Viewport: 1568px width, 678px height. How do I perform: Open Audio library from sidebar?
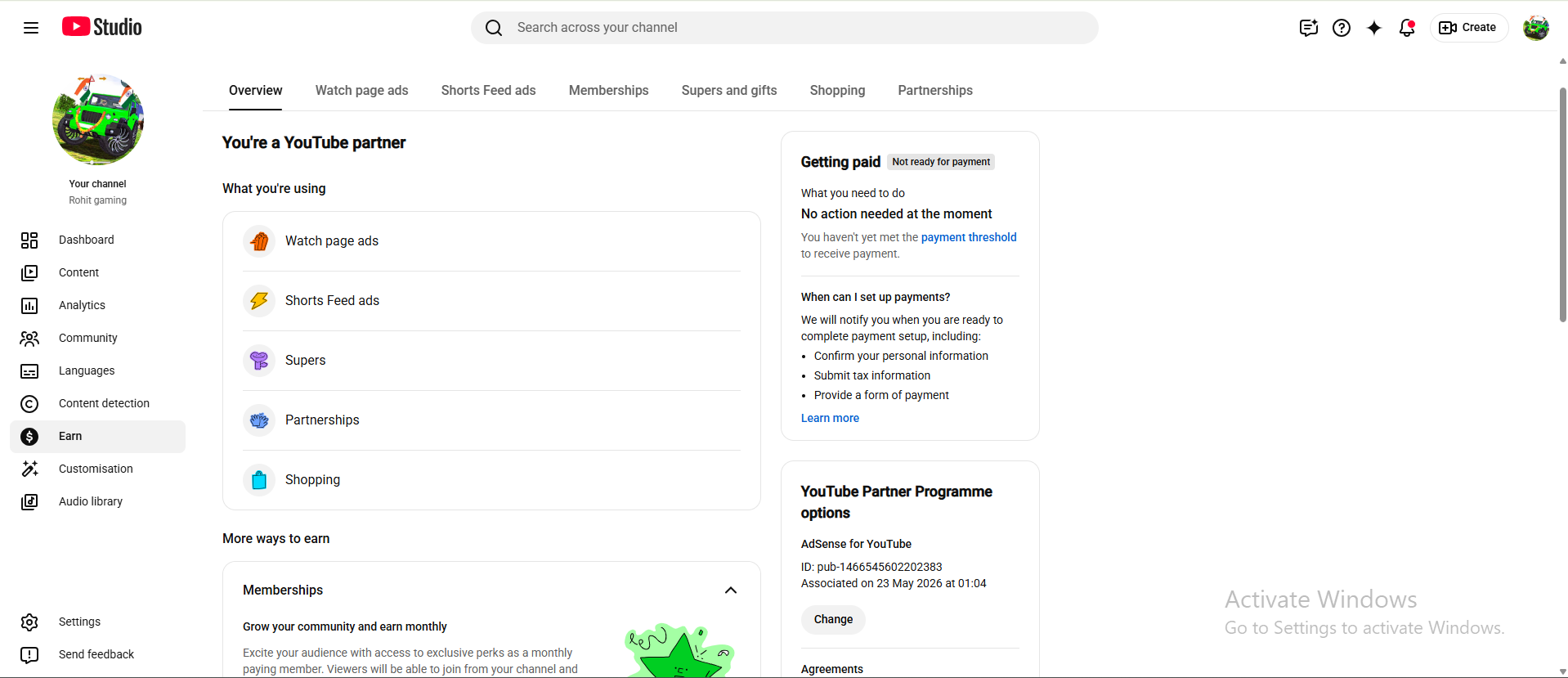97,501
